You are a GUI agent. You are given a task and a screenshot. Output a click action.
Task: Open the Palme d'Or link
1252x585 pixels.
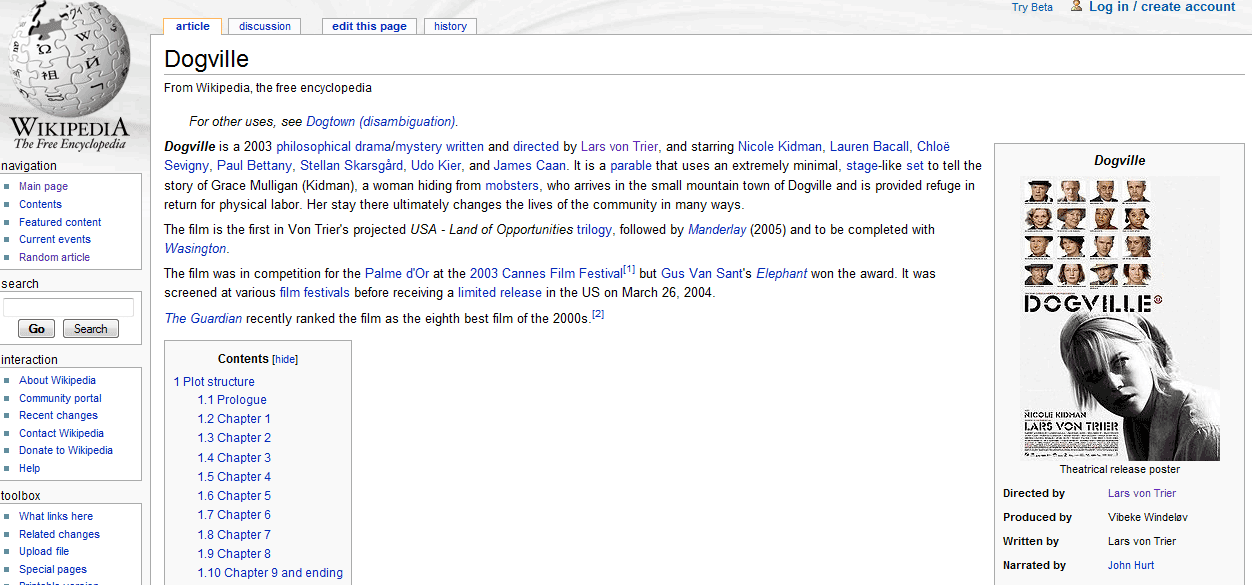397,273
